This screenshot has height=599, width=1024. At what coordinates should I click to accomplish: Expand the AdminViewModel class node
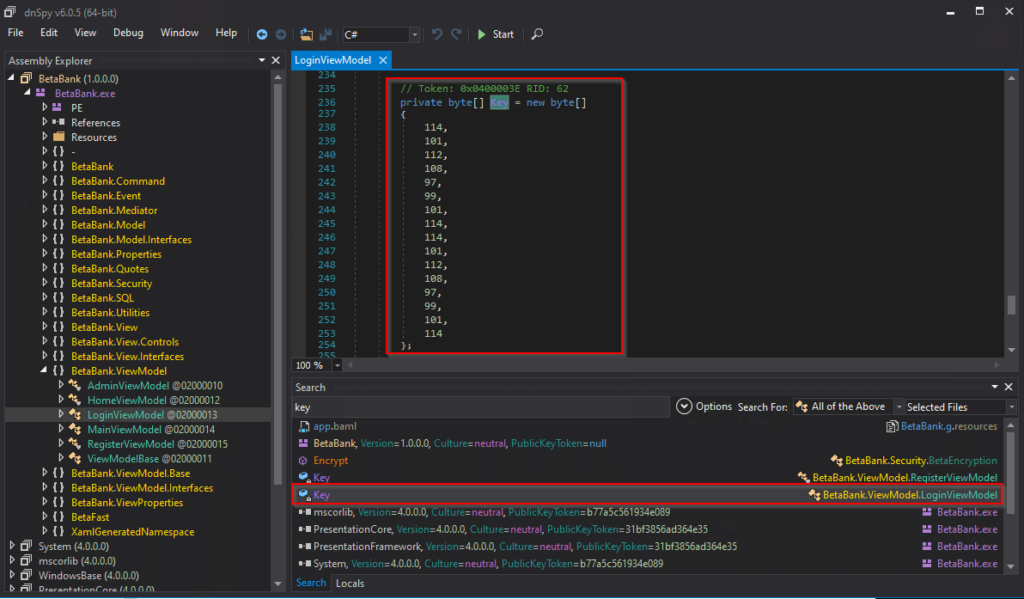61,385
